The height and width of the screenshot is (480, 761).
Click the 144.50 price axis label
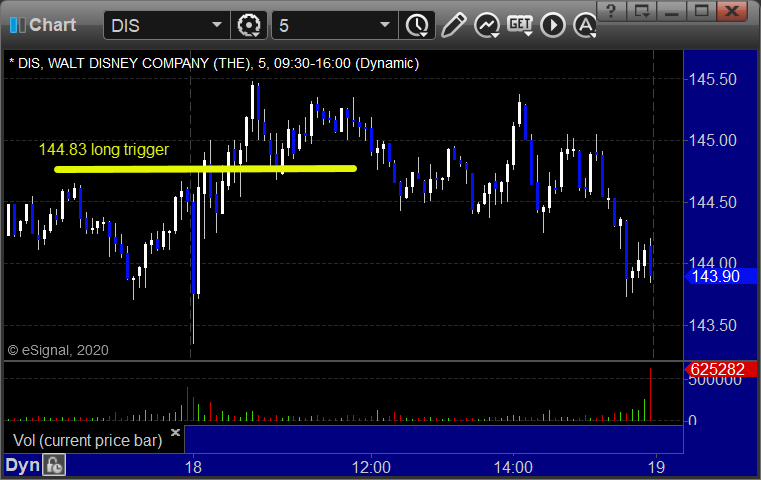point(713,202)
